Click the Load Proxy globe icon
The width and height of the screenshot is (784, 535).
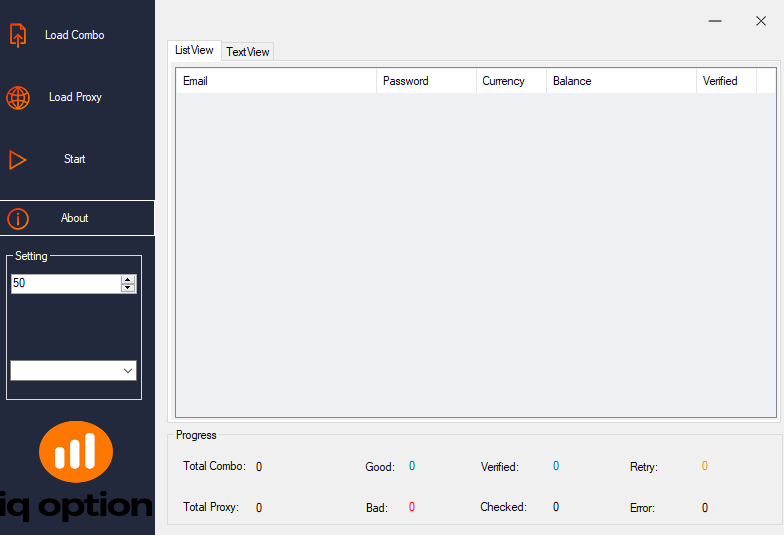pos(18,98)
